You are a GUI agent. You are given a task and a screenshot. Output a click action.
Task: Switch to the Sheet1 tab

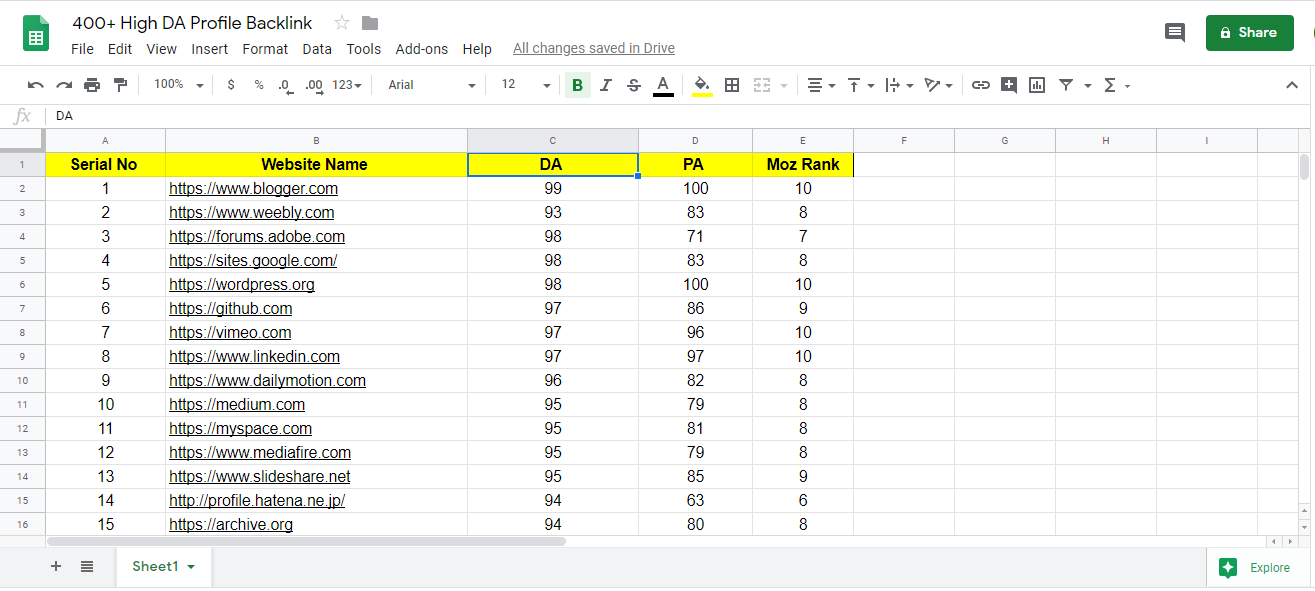pyautogui.click(x=155, y=566)
